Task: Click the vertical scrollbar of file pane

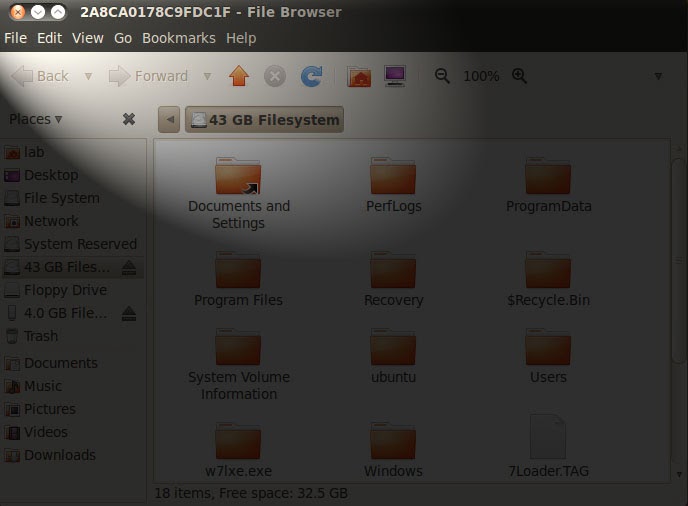Action: (679, 261)
